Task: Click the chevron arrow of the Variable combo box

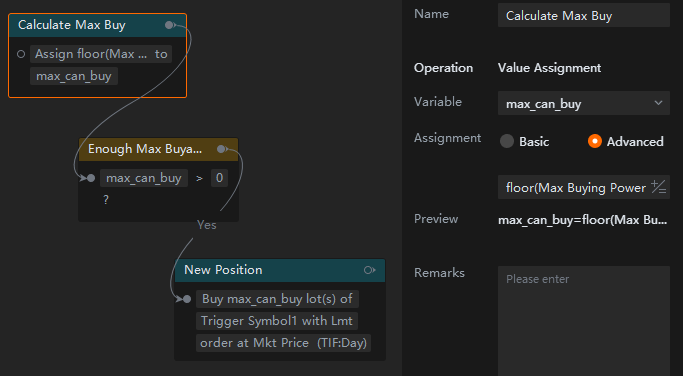Action: pyautogui.click(x=658, y=103)
